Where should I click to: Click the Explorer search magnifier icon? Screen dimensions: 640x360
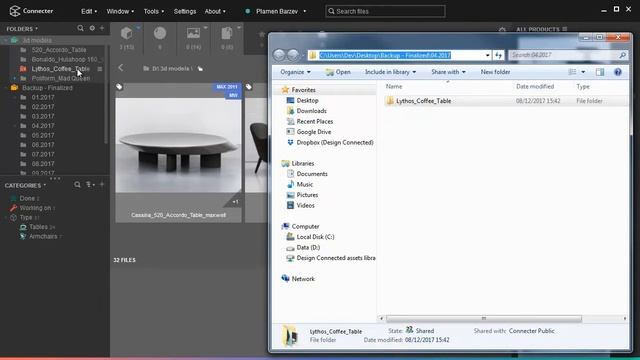click(x=622, y=55)
